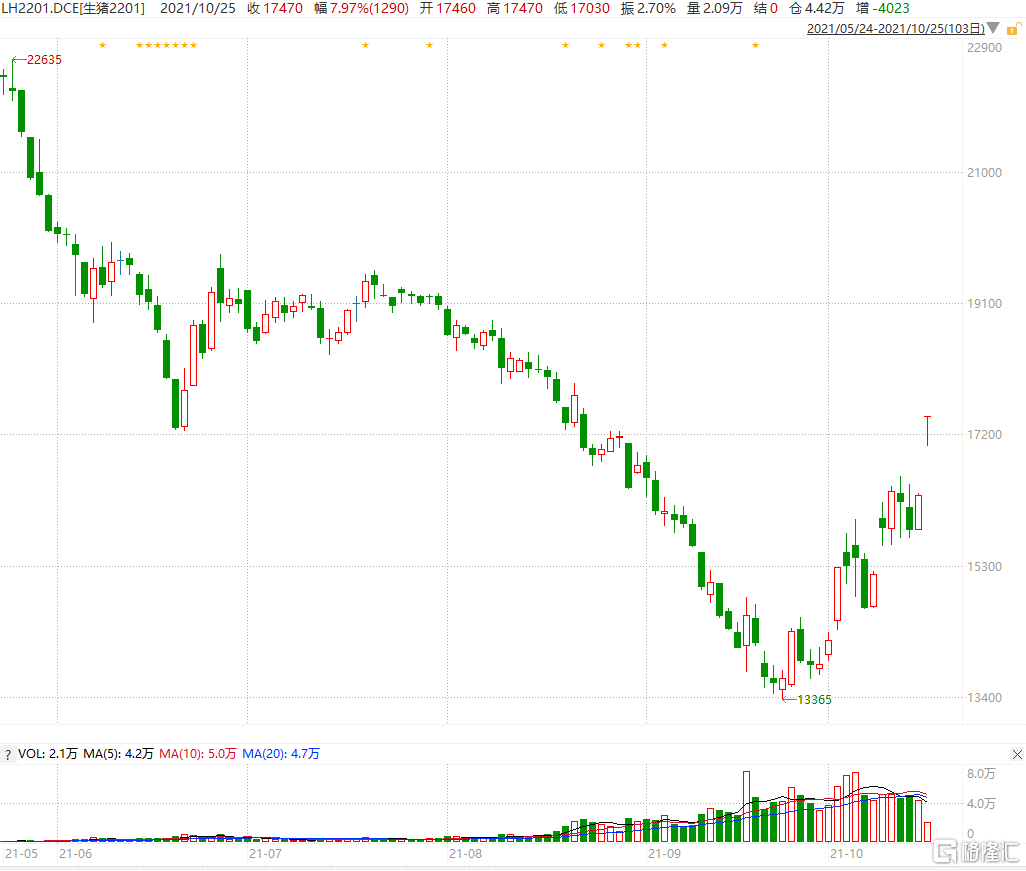Click the amplitude value 振 2.70%
This screenshot has width=1026, height=871.
[648, 9]
